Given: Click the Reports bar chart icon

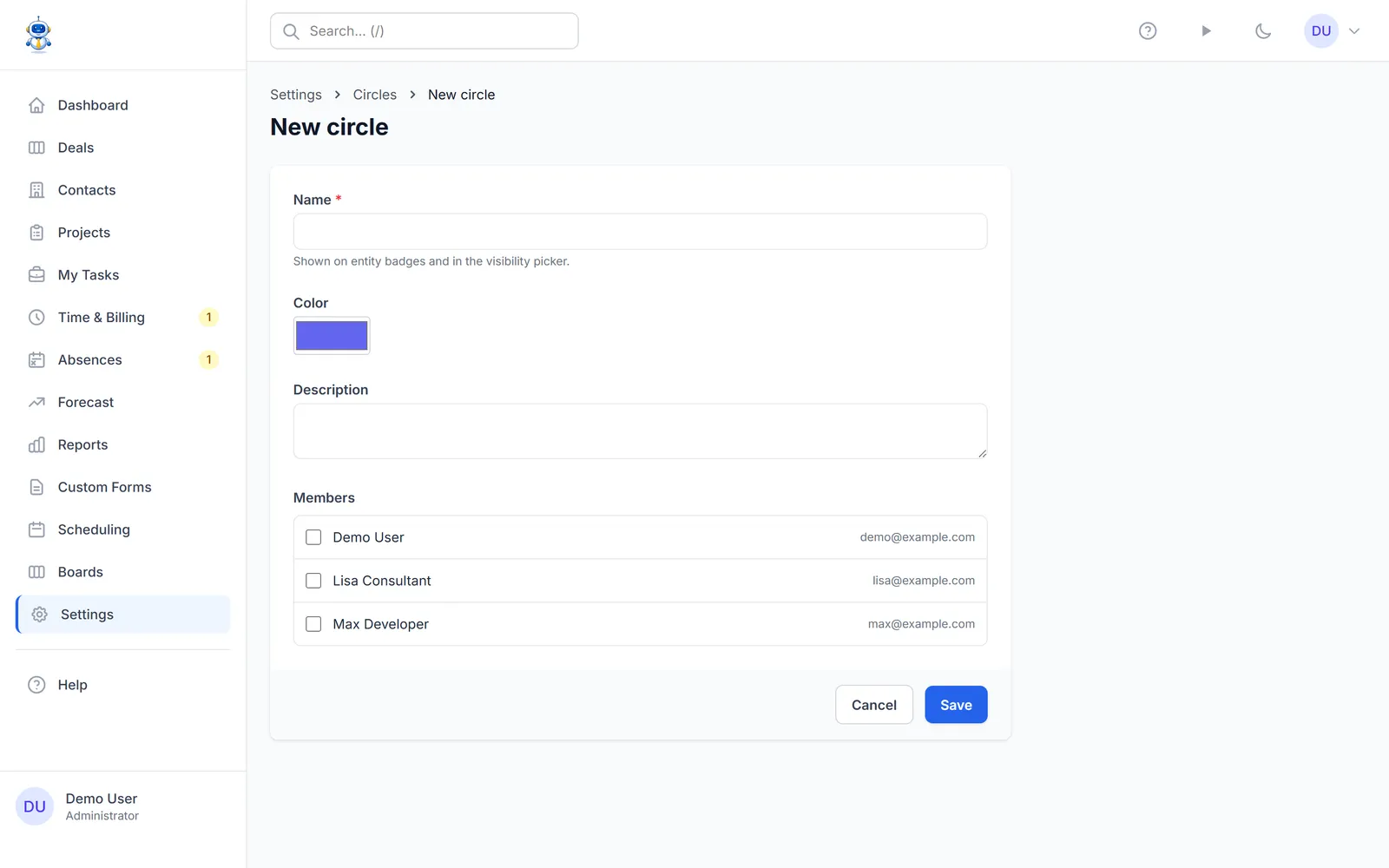Looking at the screenshot, I should (x=36, y=444).
